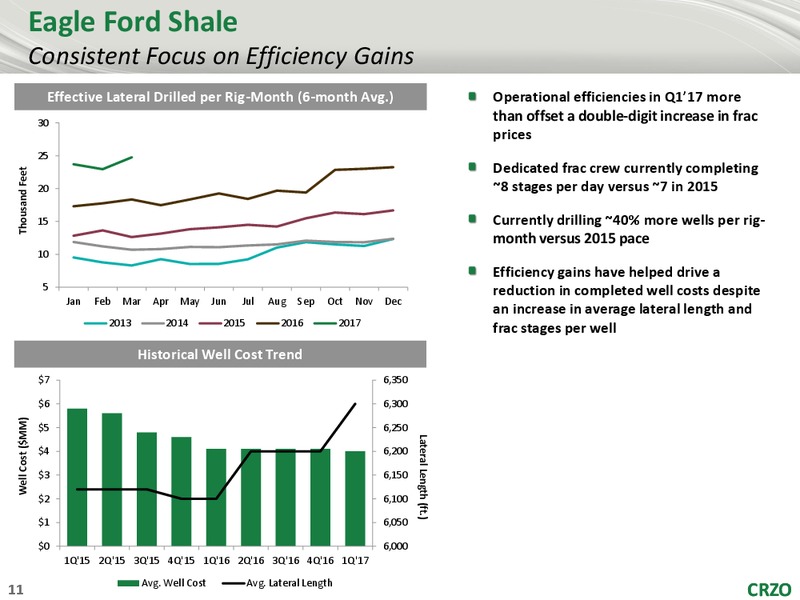Screen dimensions: 800x600
Task: Click the 'Thousand Feet' axis label
Action: coord(22,201)
